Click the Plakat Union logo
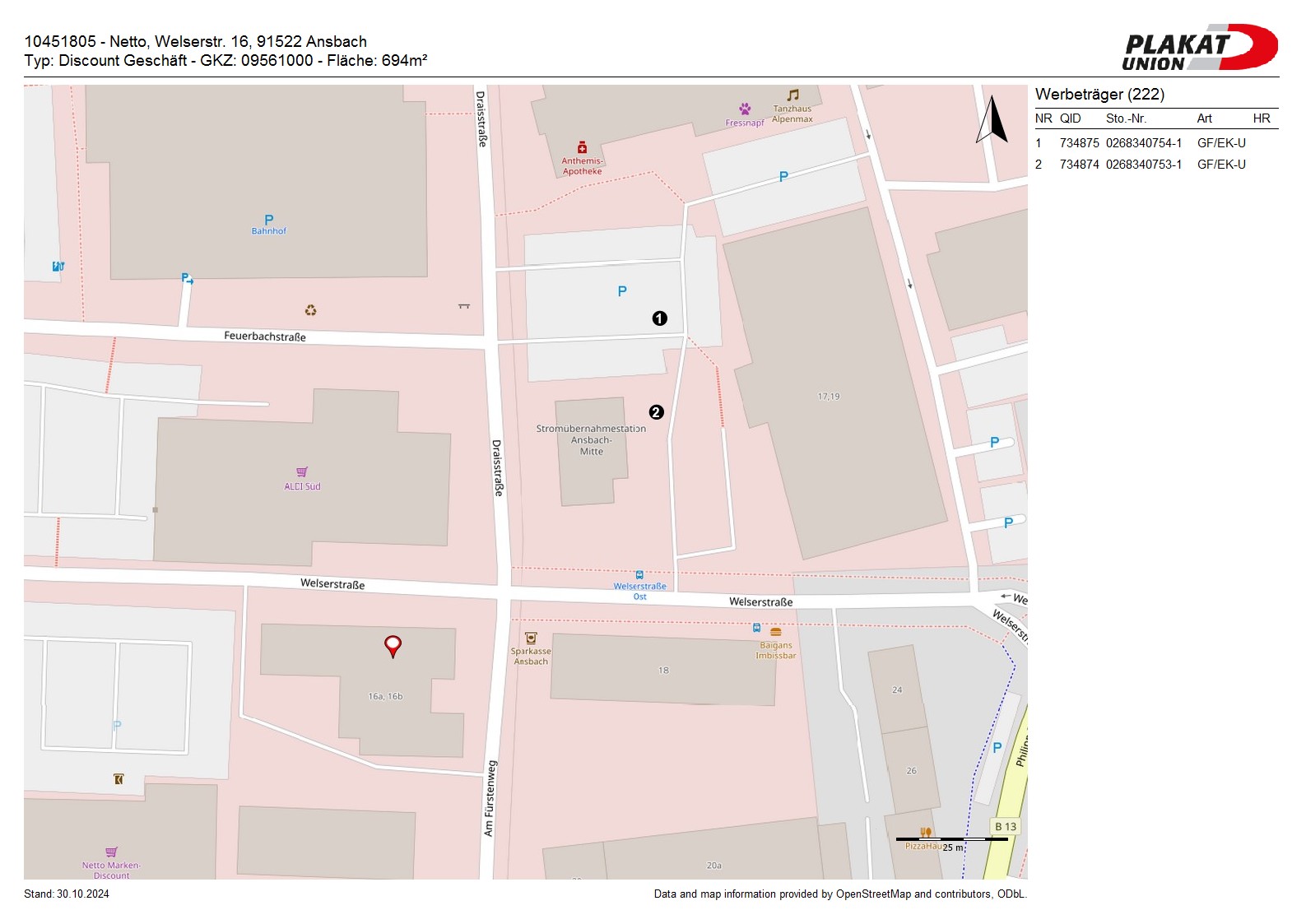The height and width of the screenshot is (924, 1306). coord(1198,48)
